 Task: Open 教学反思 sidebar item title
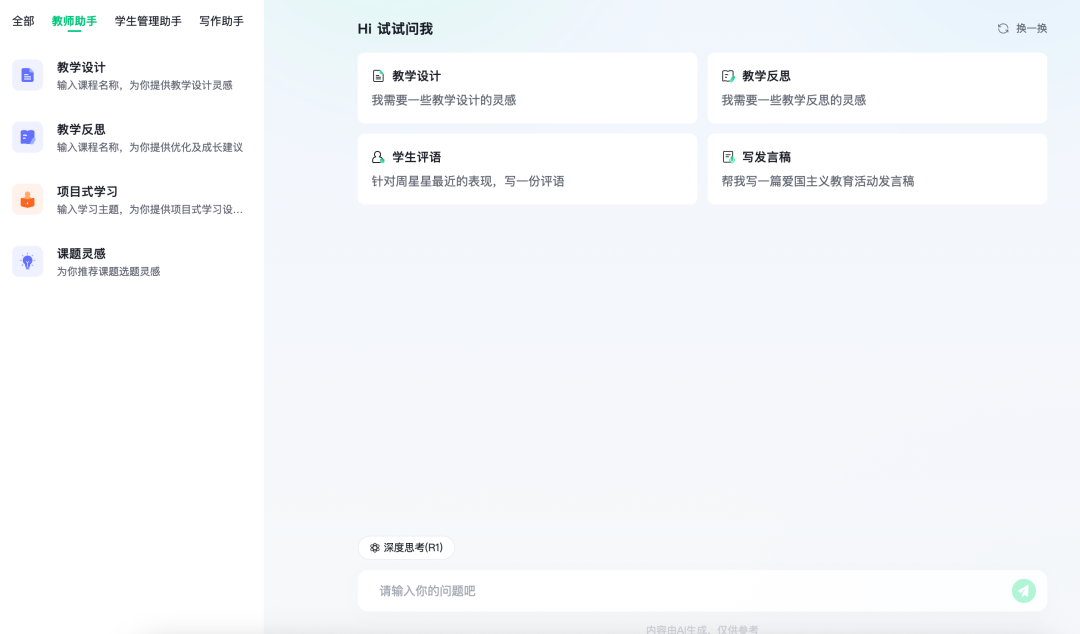(x=81, y=130)
